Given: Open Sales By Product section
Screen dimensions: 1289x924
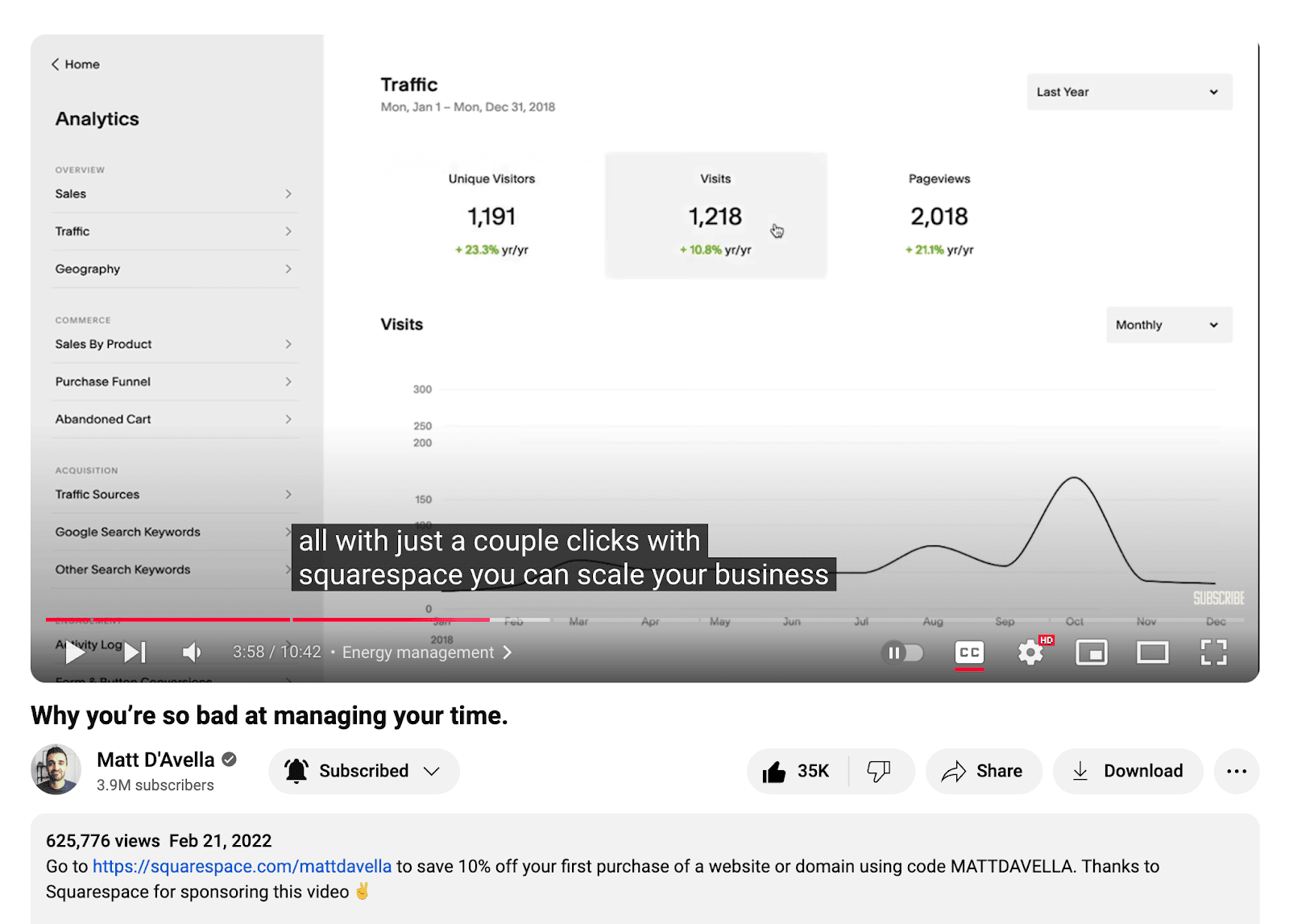Looking at the screenshot, I should 174,344.
